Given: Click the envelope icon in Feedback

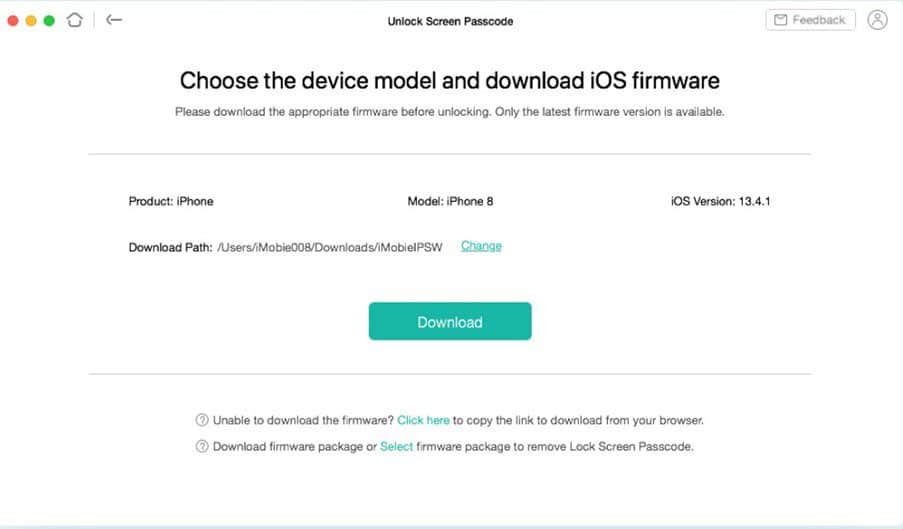Looking at the screenshot, I should pyautogui.click(x=780, y=20).
